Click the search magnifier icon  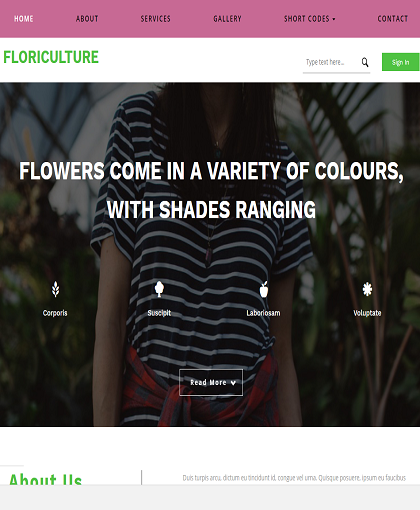(x=365, y=62)
